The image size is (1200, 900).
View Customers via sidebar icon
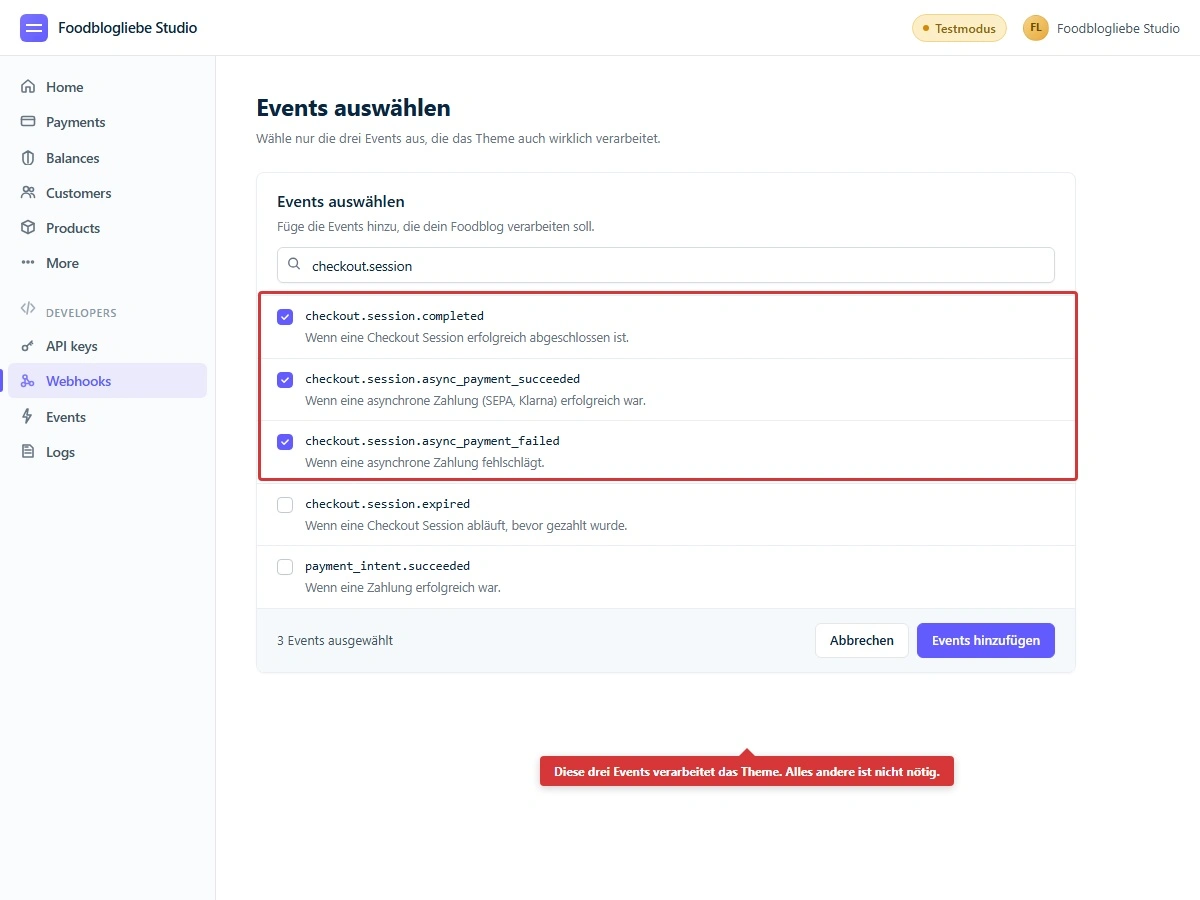point(30,192)
